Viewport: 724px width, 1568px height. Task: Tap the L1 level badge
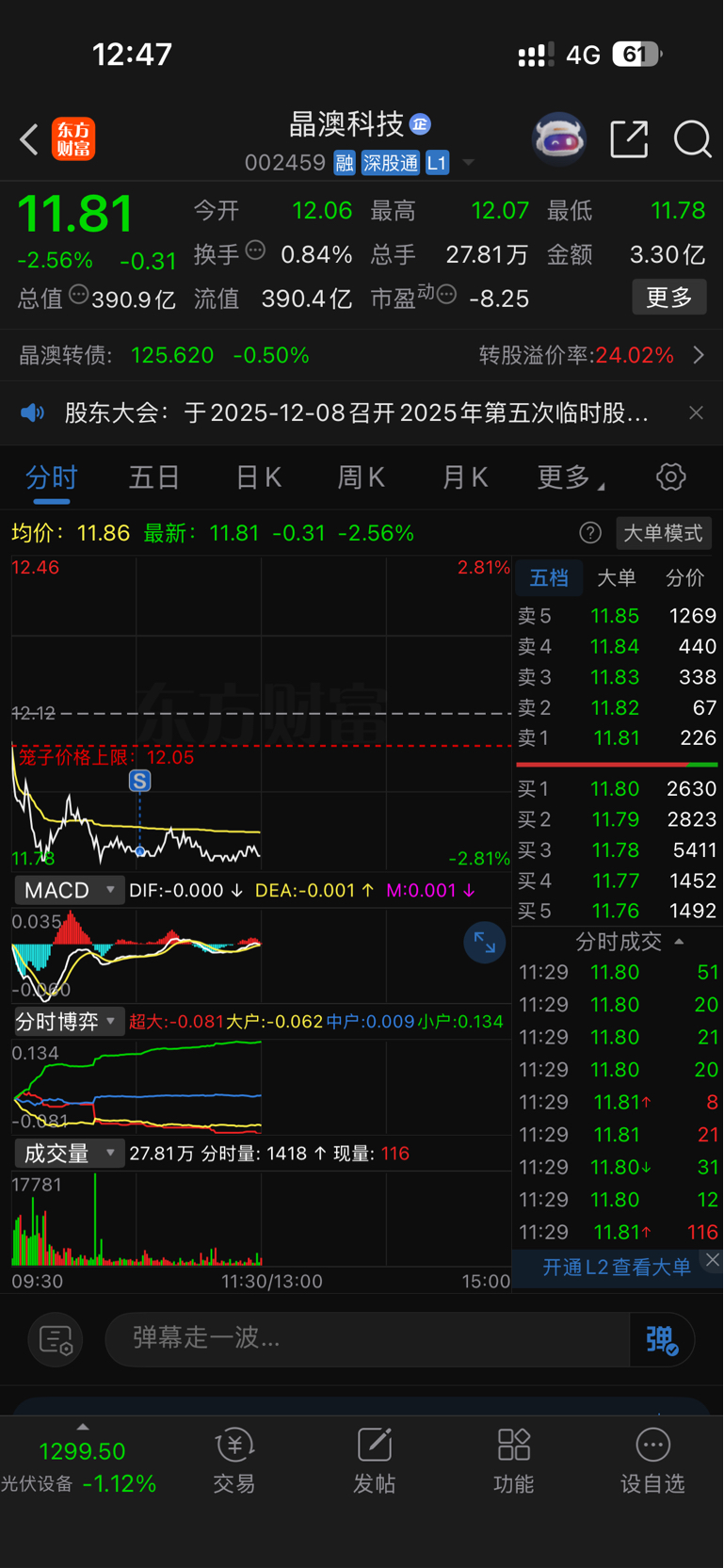point(437,163)
